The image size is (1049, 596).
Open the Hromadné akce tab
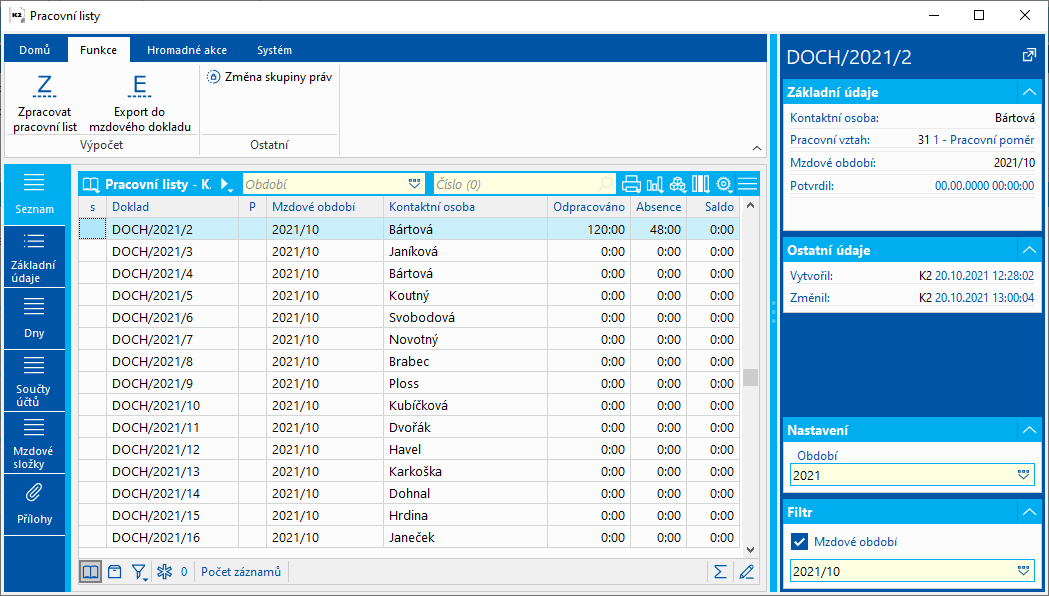(x=187, y=50)
